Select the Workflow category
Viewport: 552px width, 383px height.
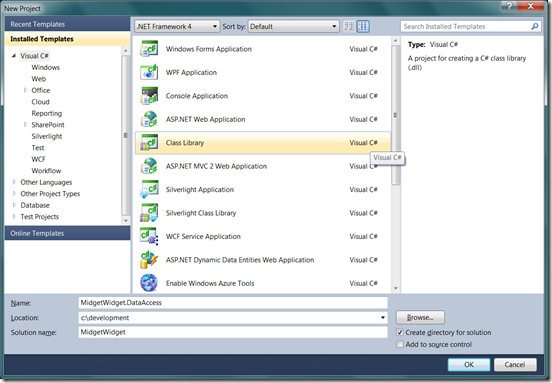[x=46, y=171]
